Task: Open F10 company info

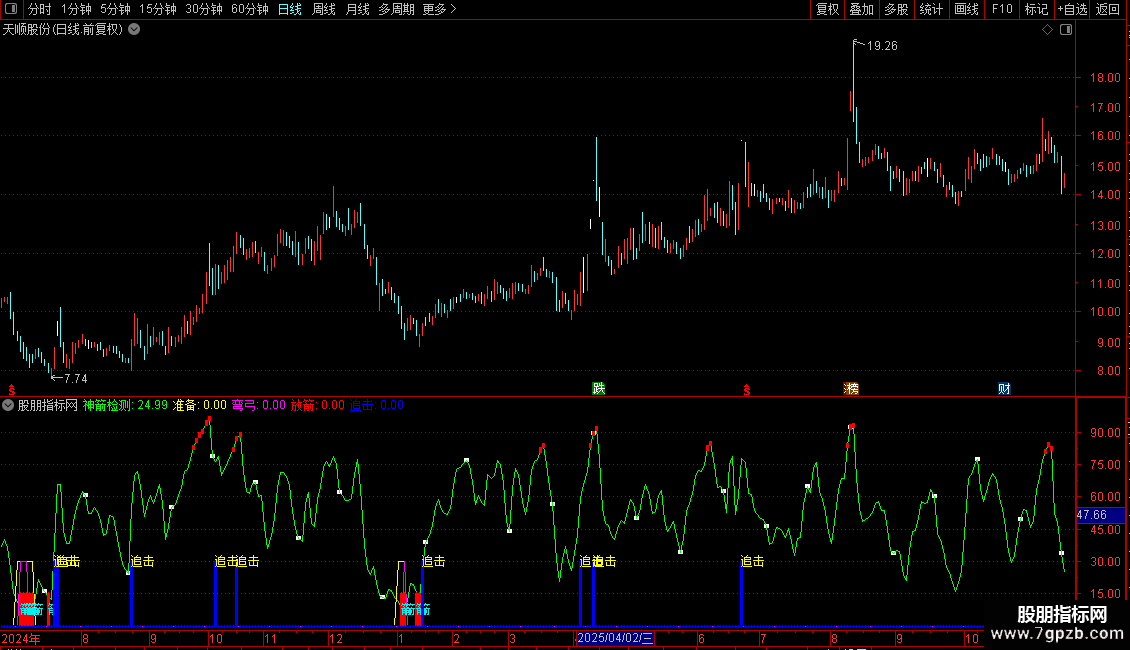Action: [x=1002, y=9]
